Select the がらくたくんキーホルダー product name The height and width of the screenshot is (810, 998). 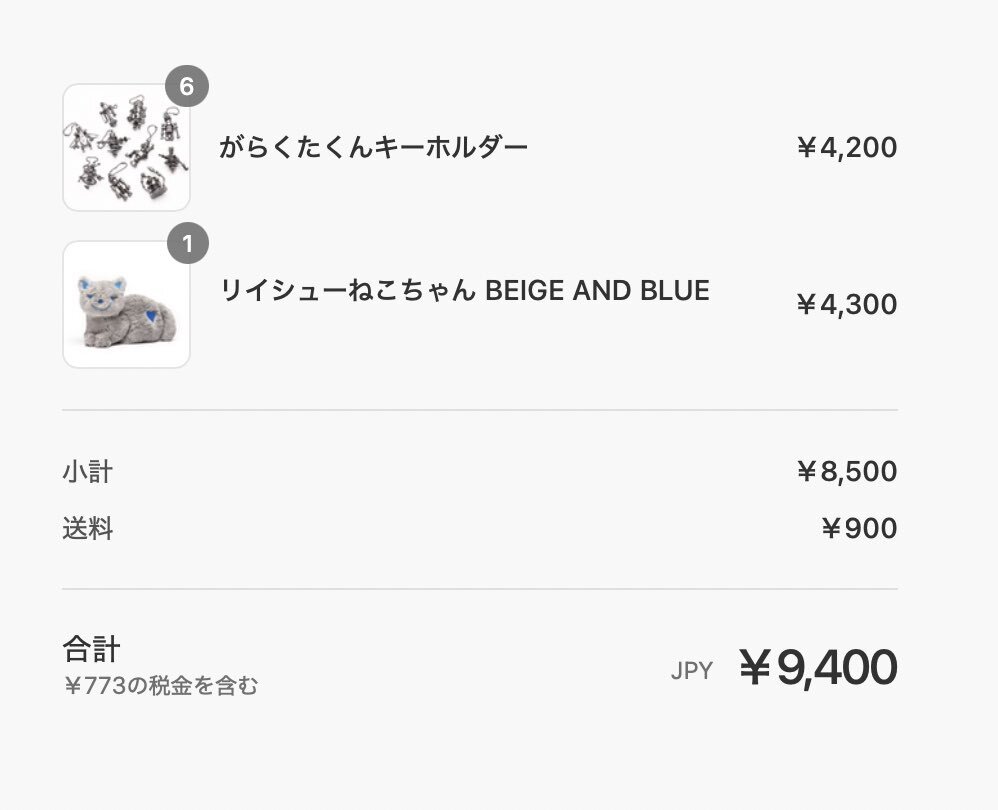point(374,147)
